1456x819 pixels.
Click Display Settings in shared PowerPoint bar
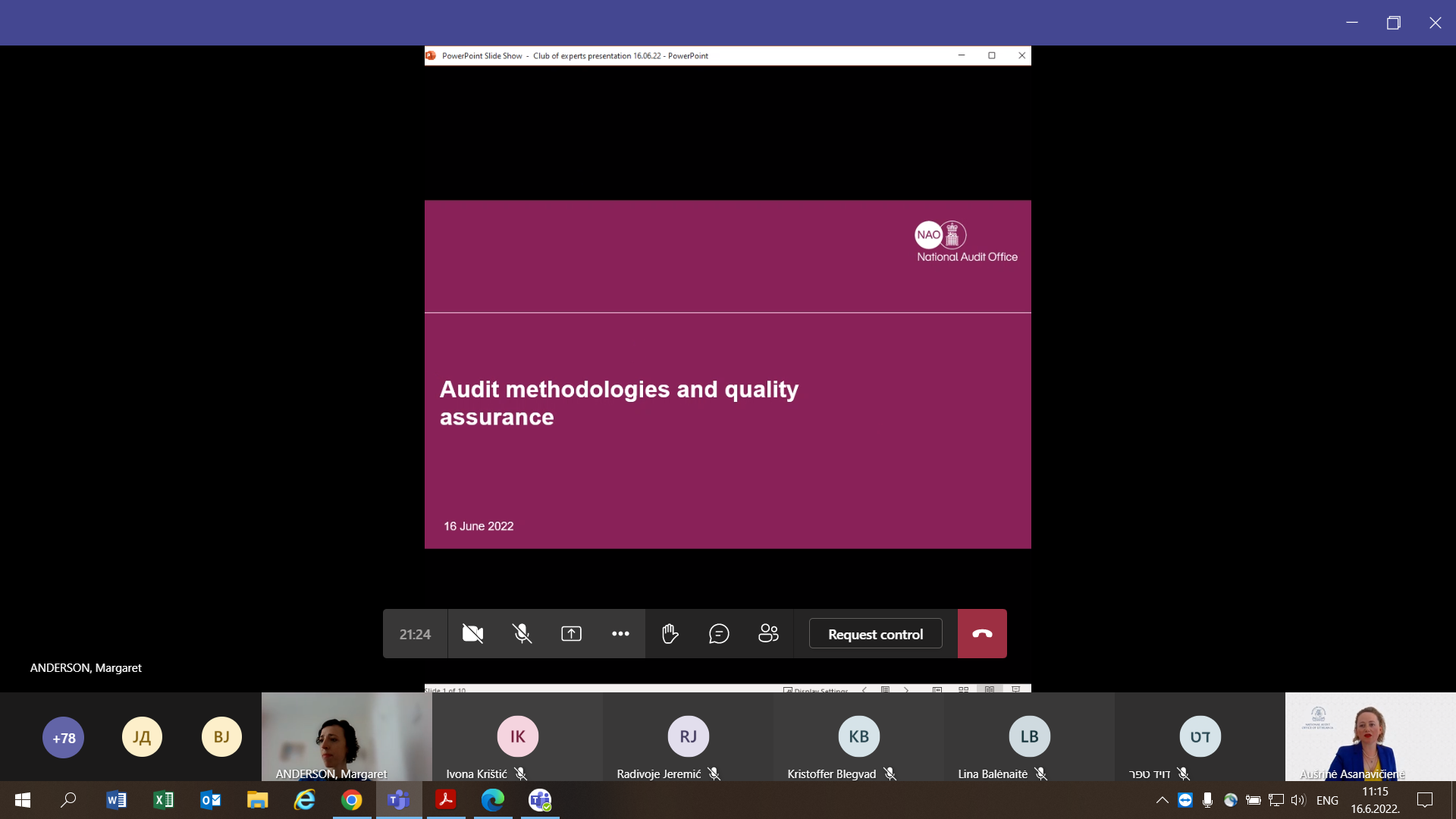(x=815, y=690)
